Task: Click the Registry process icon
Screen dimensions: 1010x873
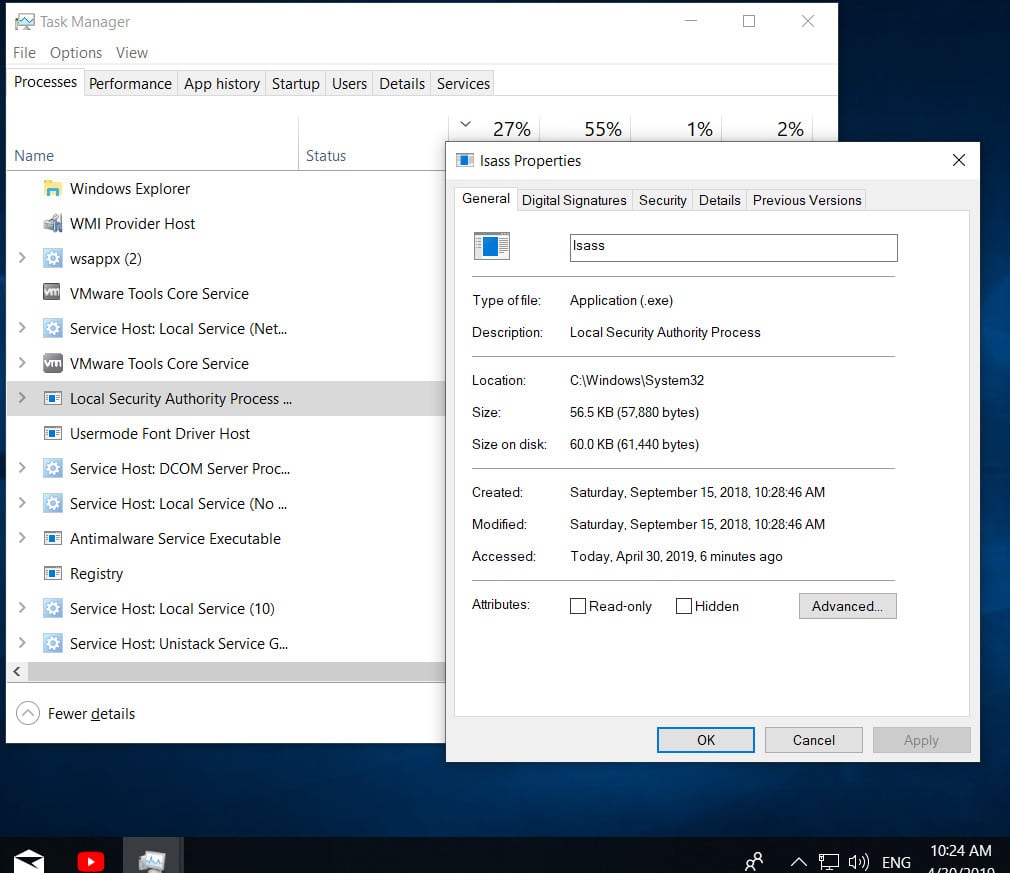Action: pyautogui.click(x=52, y=573)
